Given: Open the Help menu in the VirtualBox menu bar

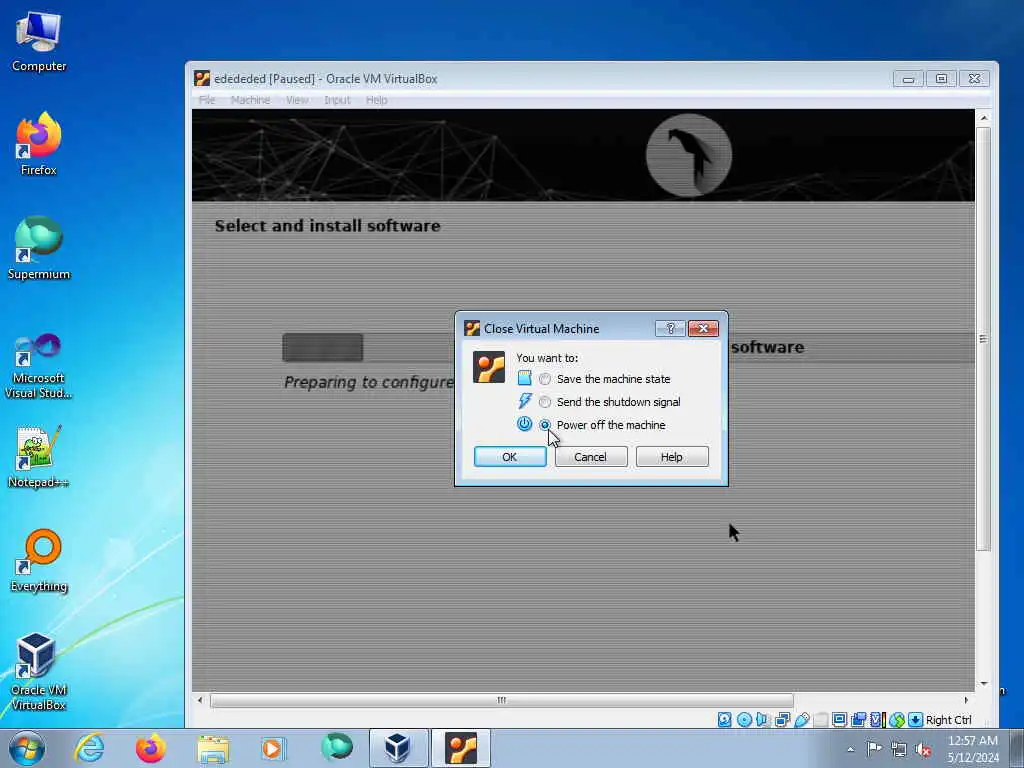Looking at the screenshot, I should tap(376, 100).
